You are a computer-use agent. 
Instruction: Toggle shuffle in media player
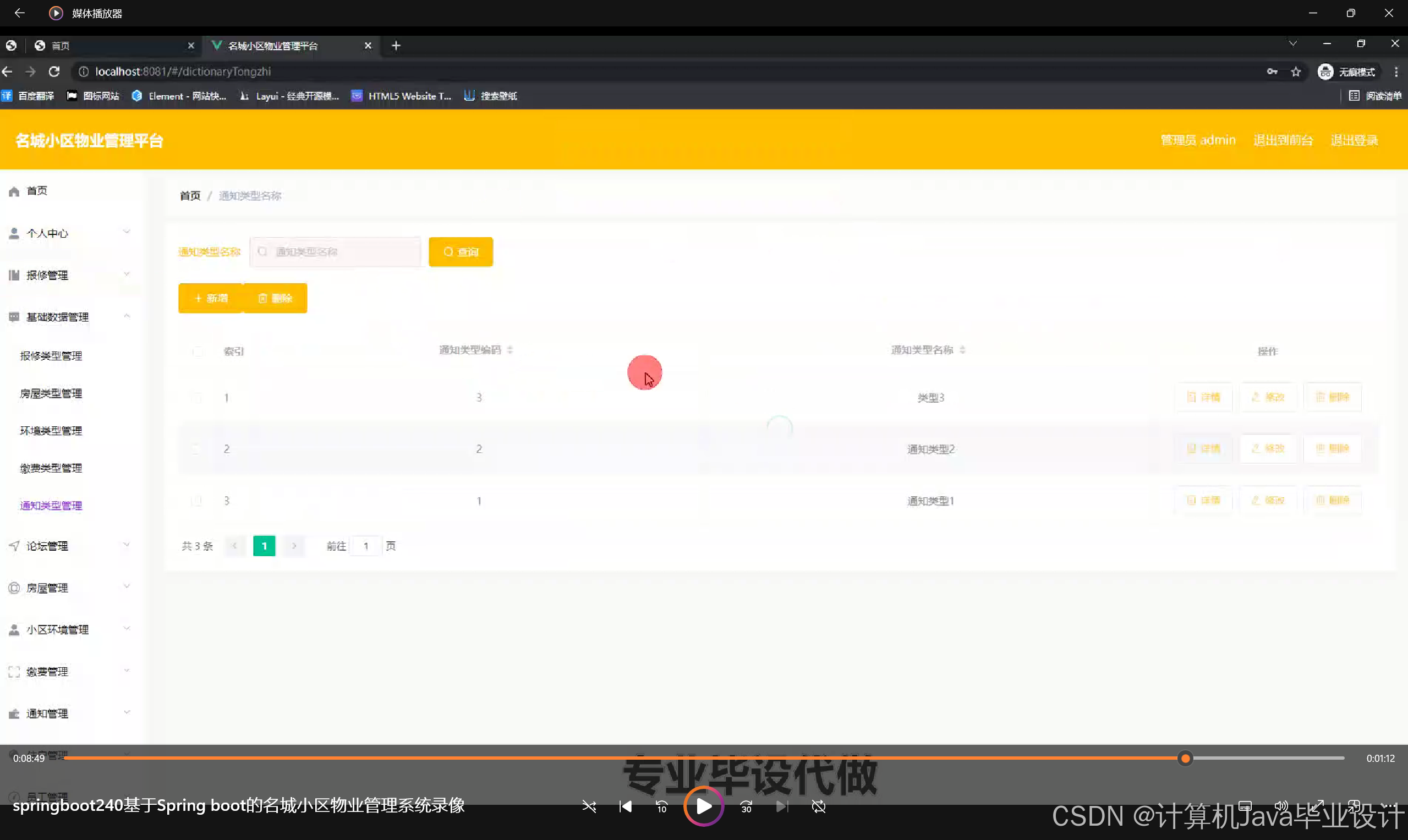(x=589, y=806)
